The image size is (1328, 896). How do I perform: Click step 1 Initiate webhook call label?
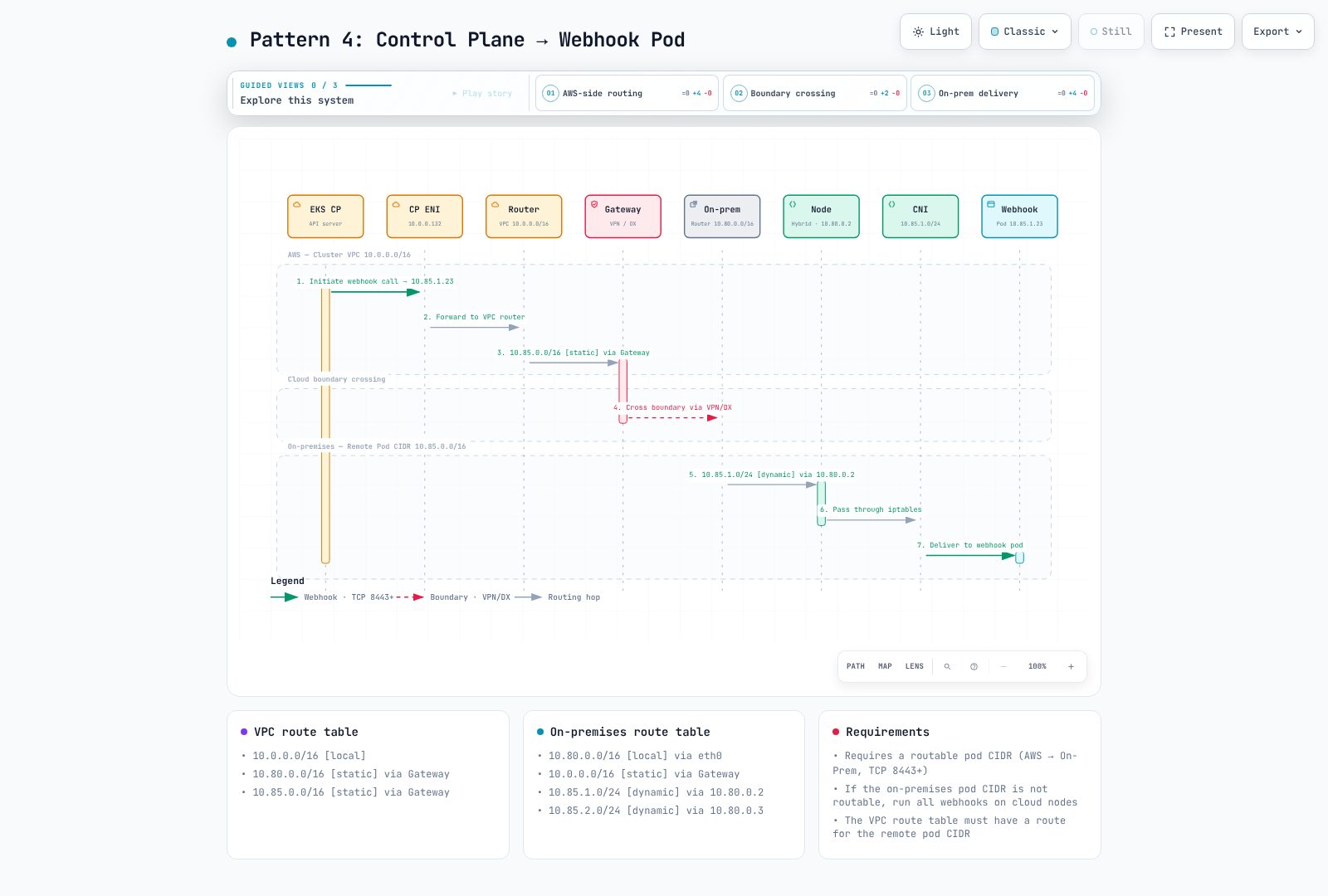click(x=375, y=281)
